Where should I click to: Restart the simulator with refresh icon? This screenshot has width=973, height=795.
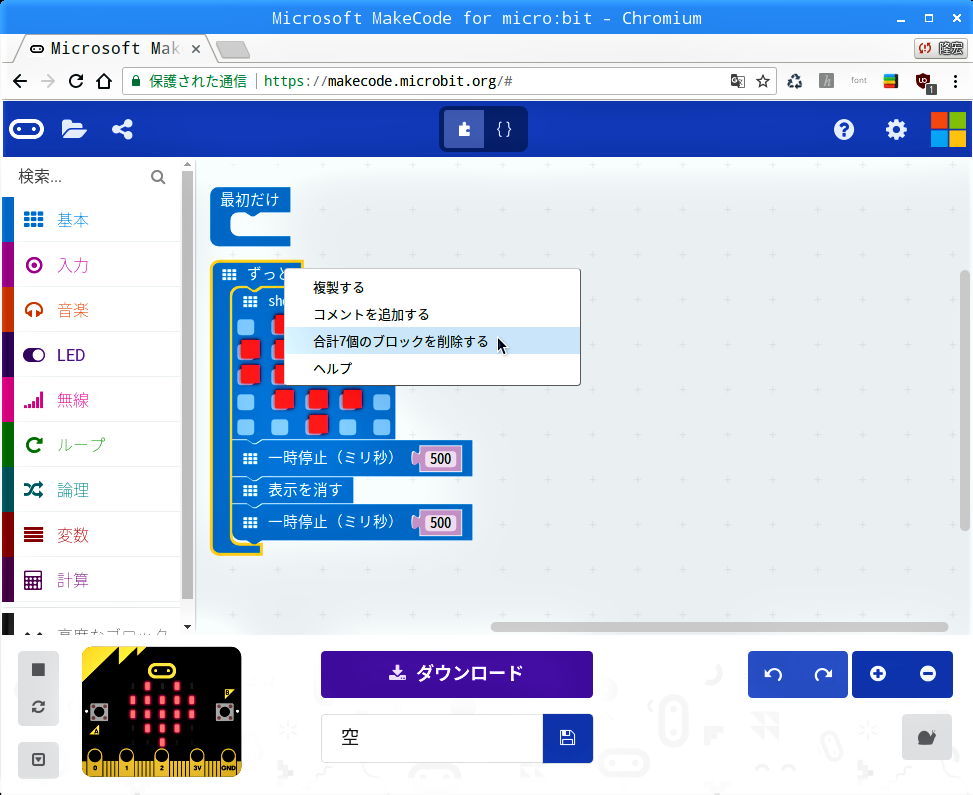tap(38, 707)
